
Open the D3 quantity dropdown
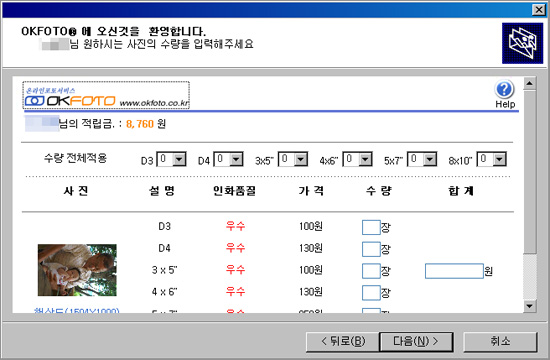[x=180, y=160]
